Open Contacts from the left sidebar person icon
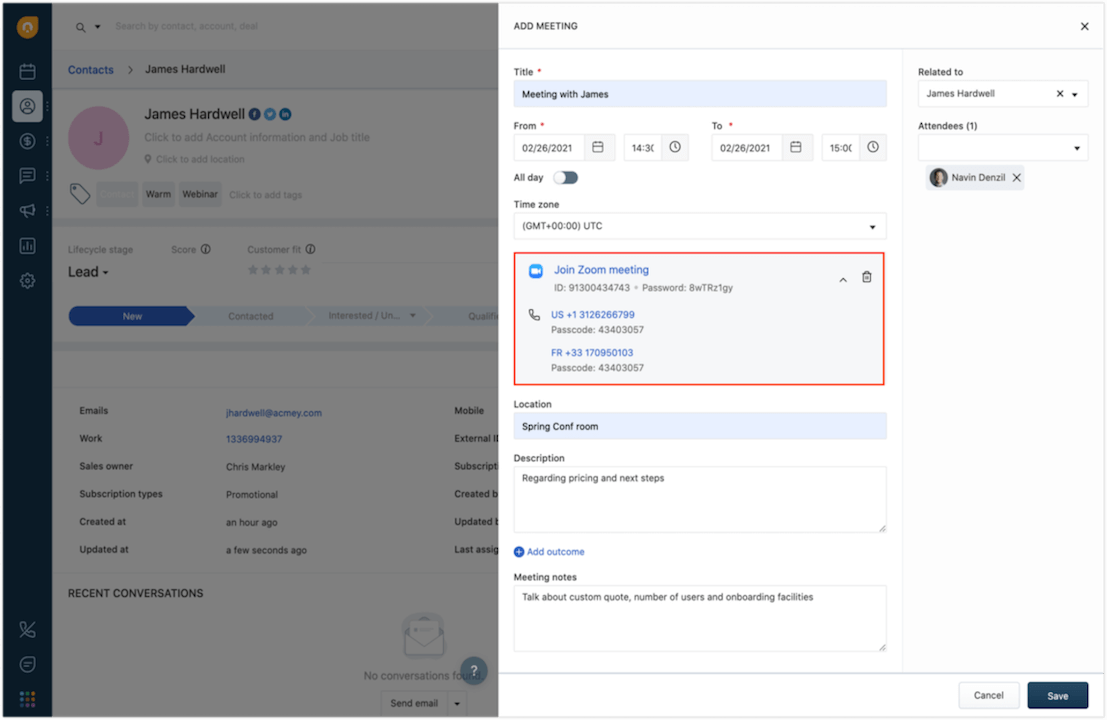Viewport: 1107px width, 720px height. (x=27, y=106)
